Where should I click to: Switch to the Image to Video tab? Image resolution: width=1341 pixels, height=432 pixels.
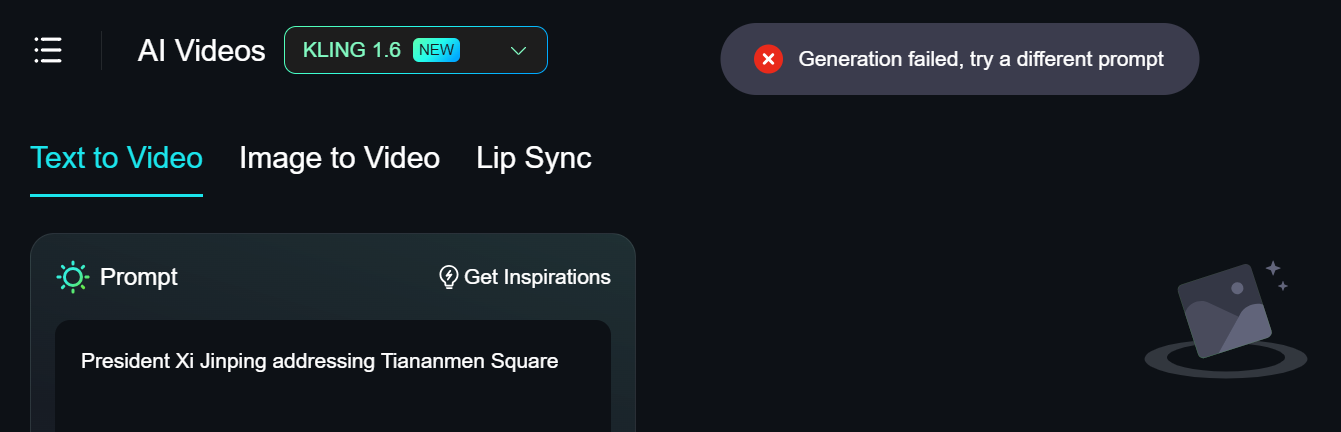(x=339, y=158)
